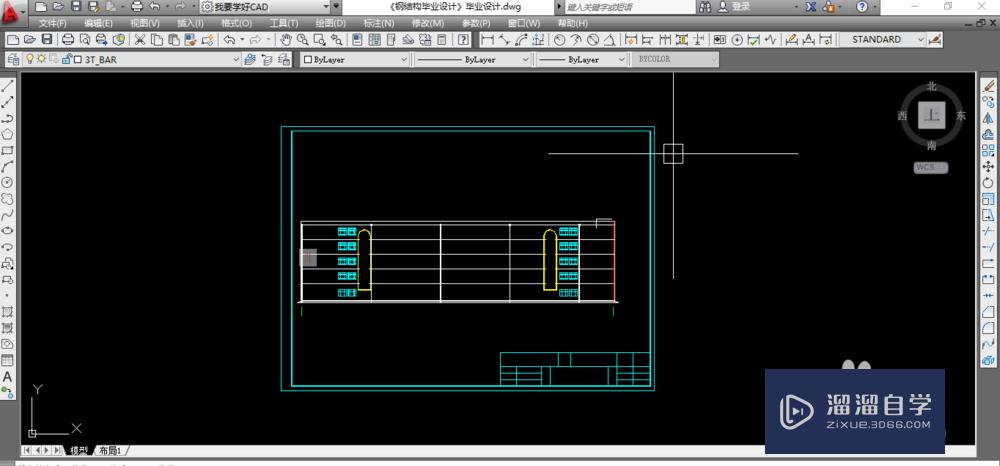Open the application menu arrow beside the logo
The image size is (1000, 466).
23,11
